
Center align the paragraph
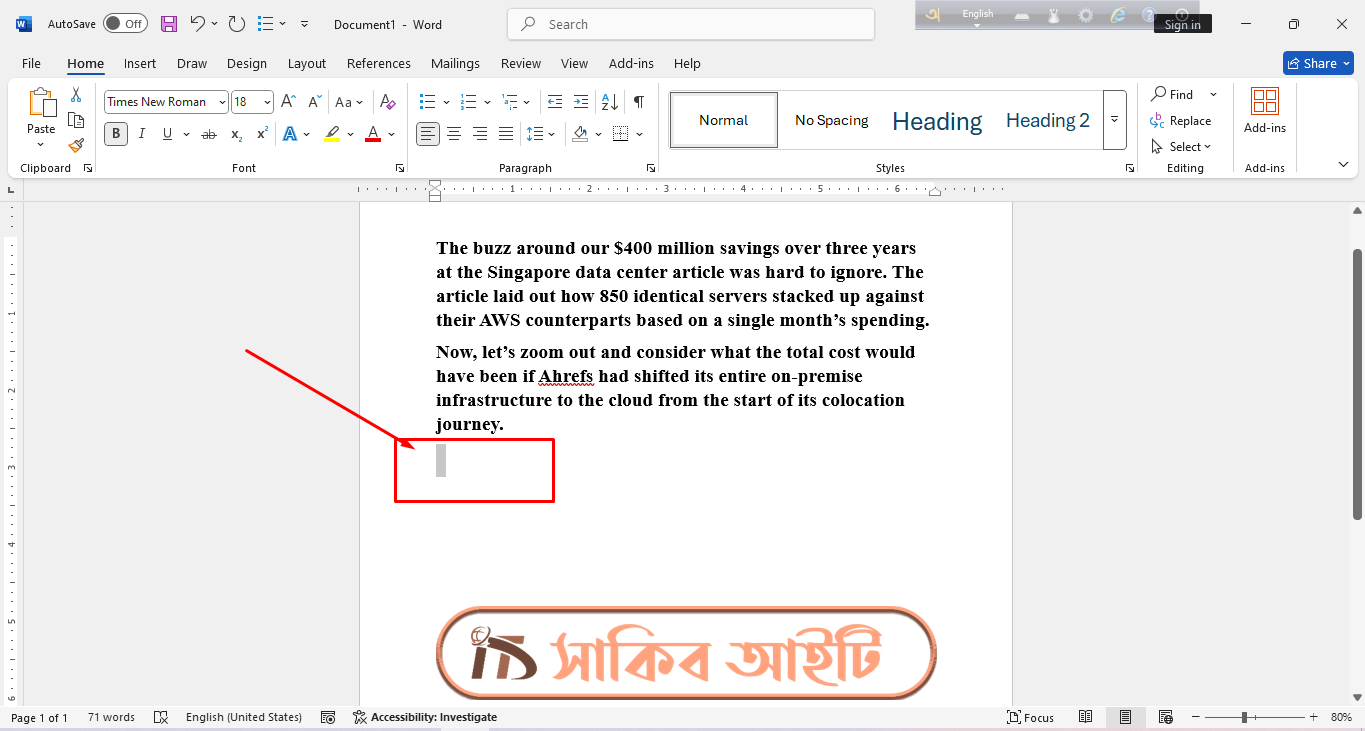(454, 134)
